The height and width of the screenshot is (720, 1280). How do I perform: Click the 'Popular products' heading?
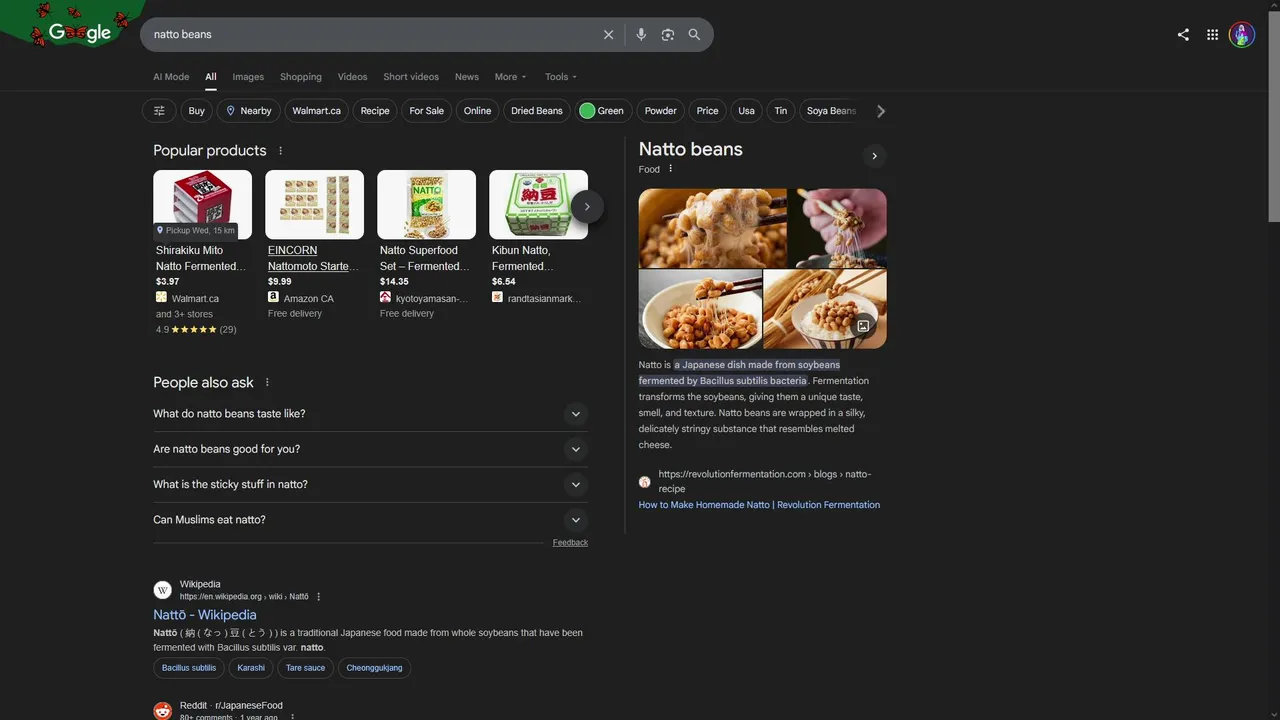[210, 151]
